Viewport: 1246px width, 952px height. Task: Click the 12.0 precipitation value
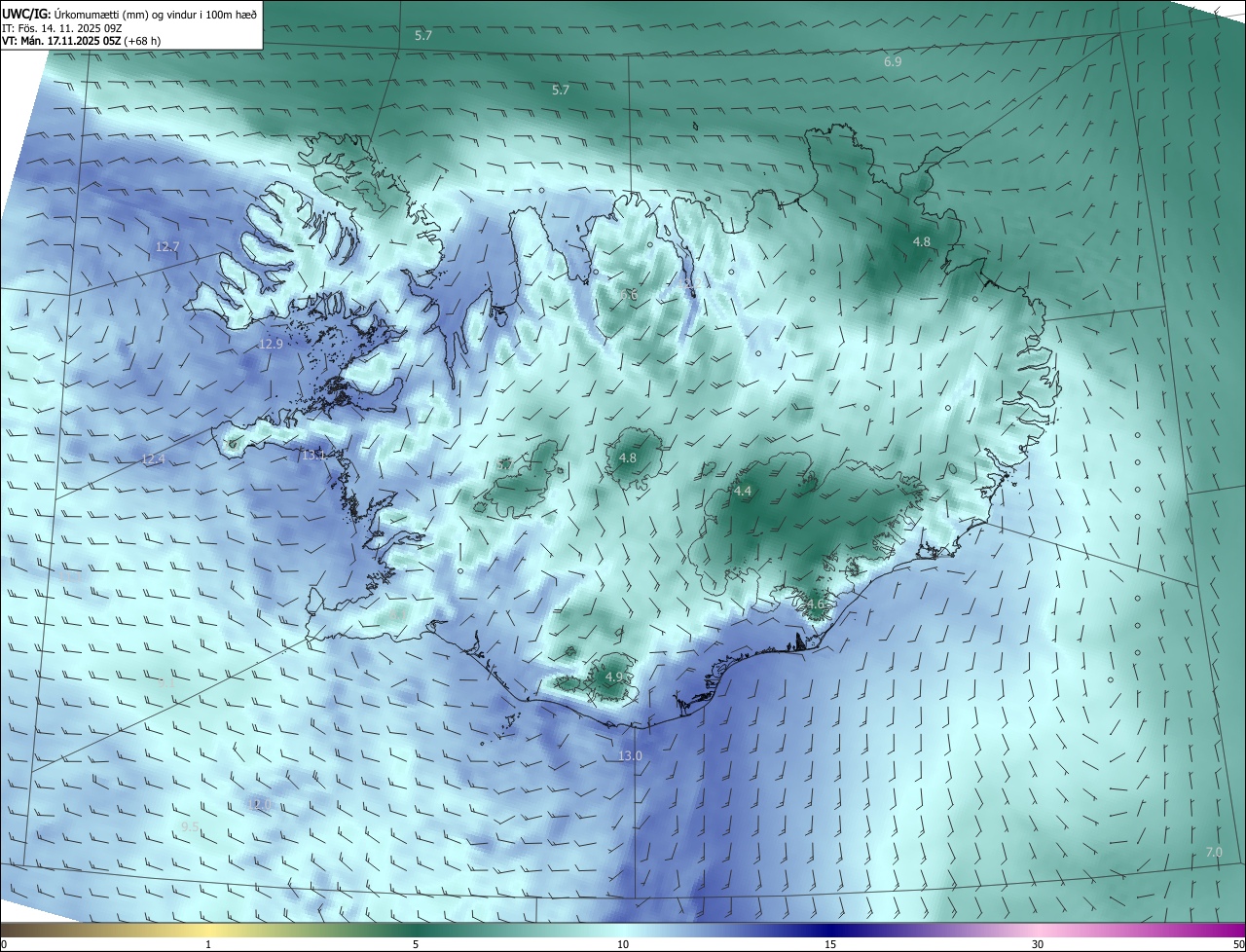point(260,803)
